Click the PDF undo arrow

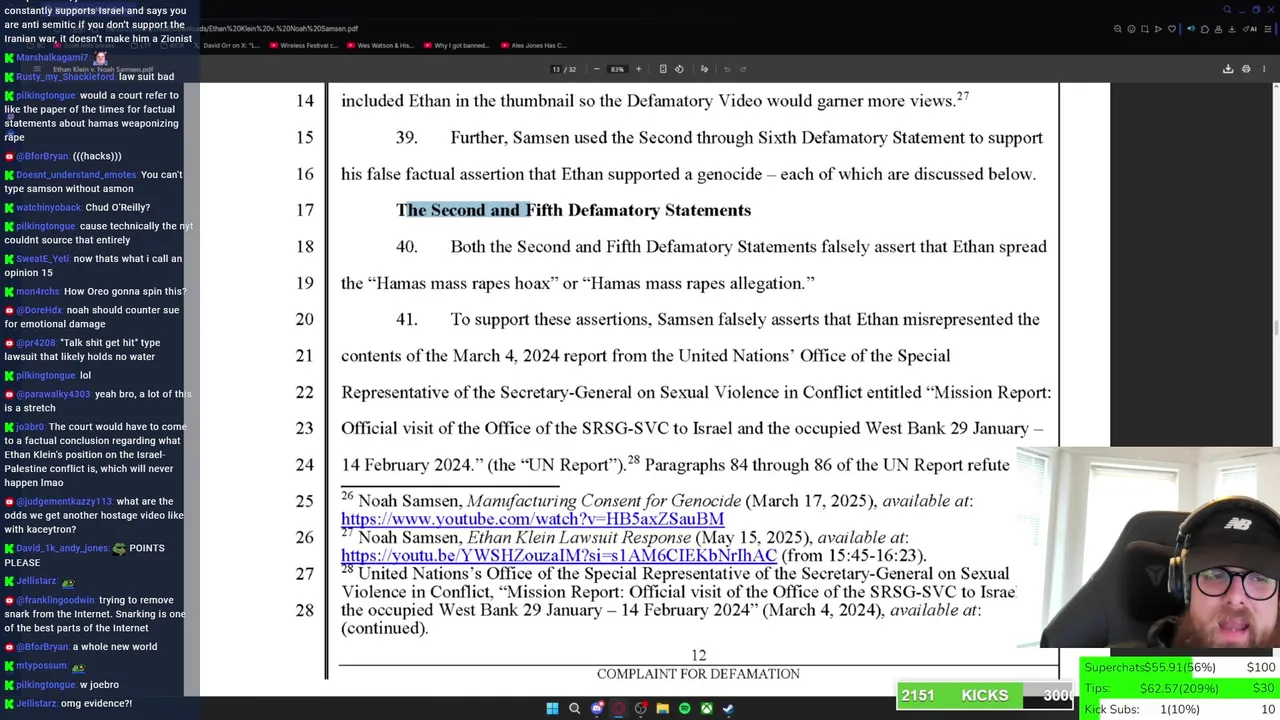point(727,69)
